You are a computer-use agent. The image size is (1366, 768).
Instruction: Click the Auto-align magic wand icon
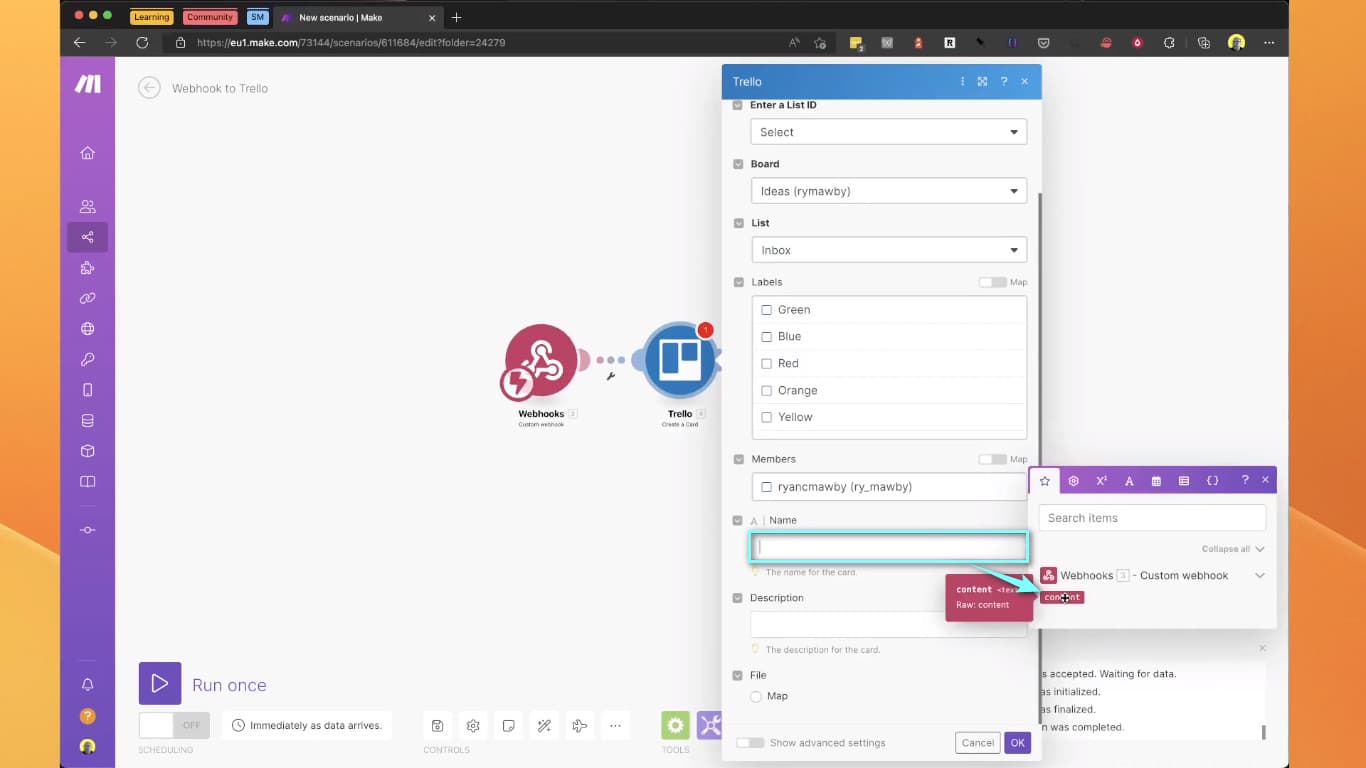544,726
